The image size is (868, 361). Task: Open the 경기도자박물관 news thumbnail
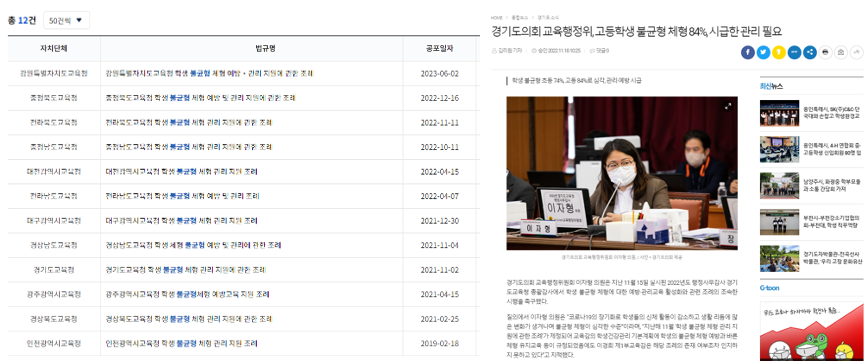click(x=779, y=258)
